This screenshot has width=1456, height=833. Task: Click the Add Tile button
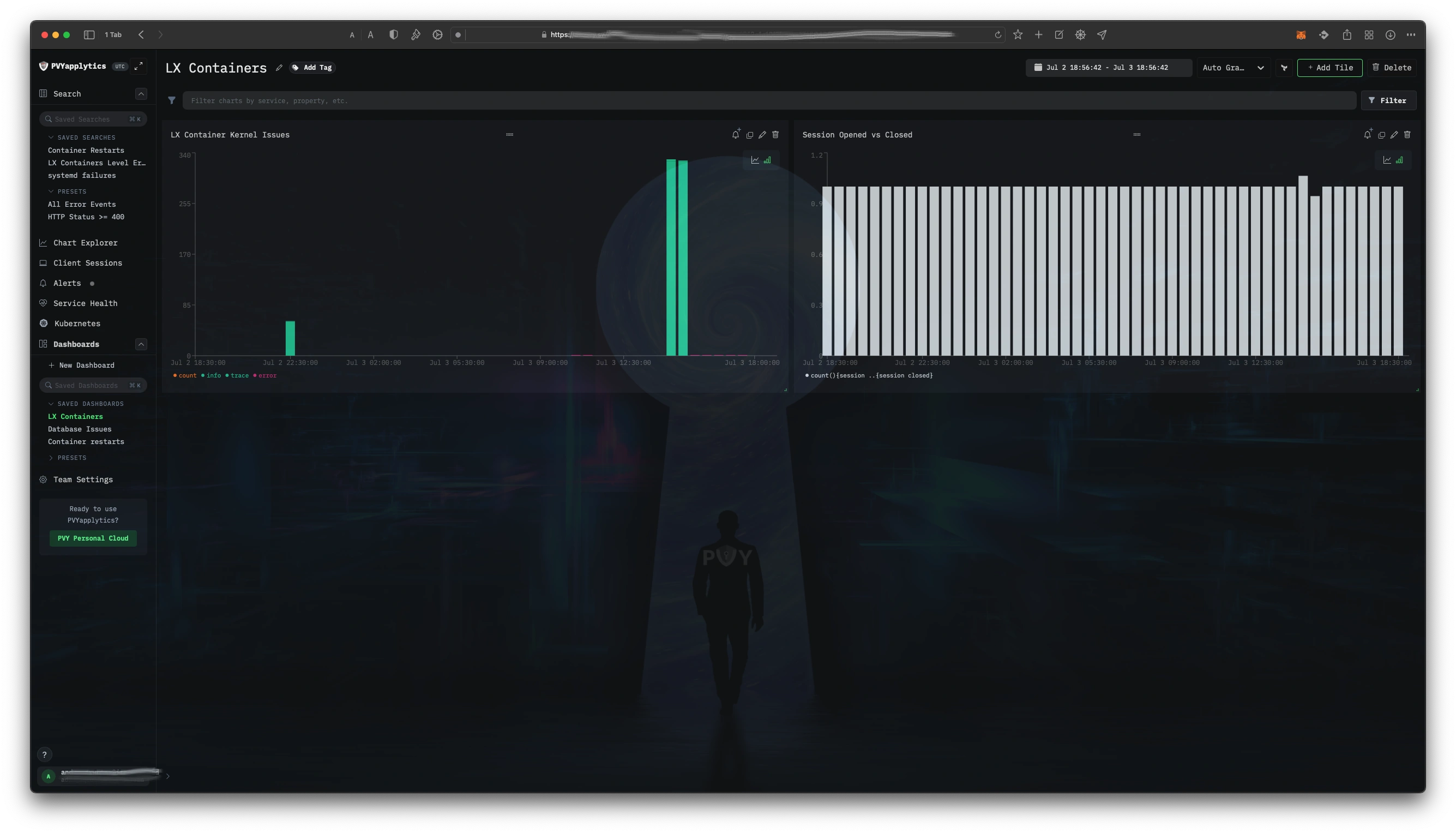pyautogui.click(x=1330, y=68)
